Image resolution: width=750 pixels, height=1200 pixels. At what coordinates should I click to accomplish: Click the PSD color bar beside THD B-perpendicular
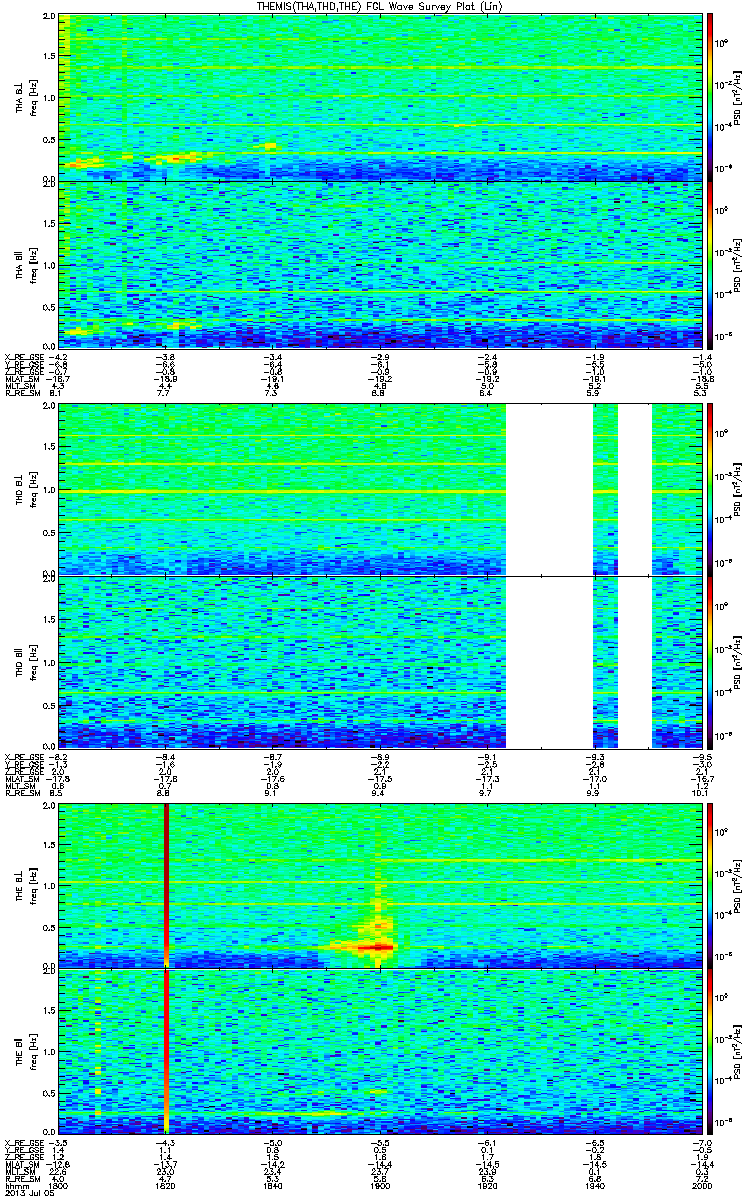click(710, 489)
